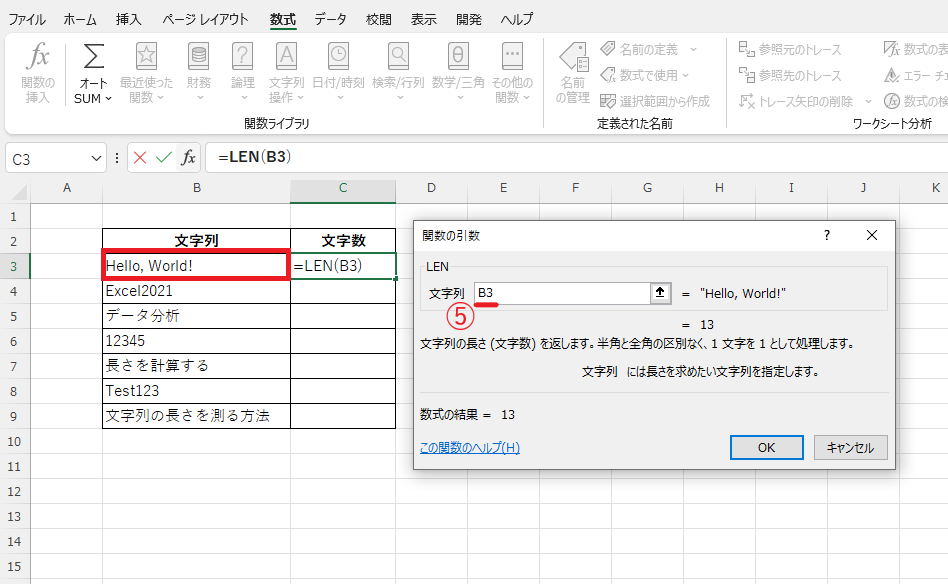Open the Financial (財務) functions library
The width and height of the screenshot is (948, 584).
[x=198, y=73]
